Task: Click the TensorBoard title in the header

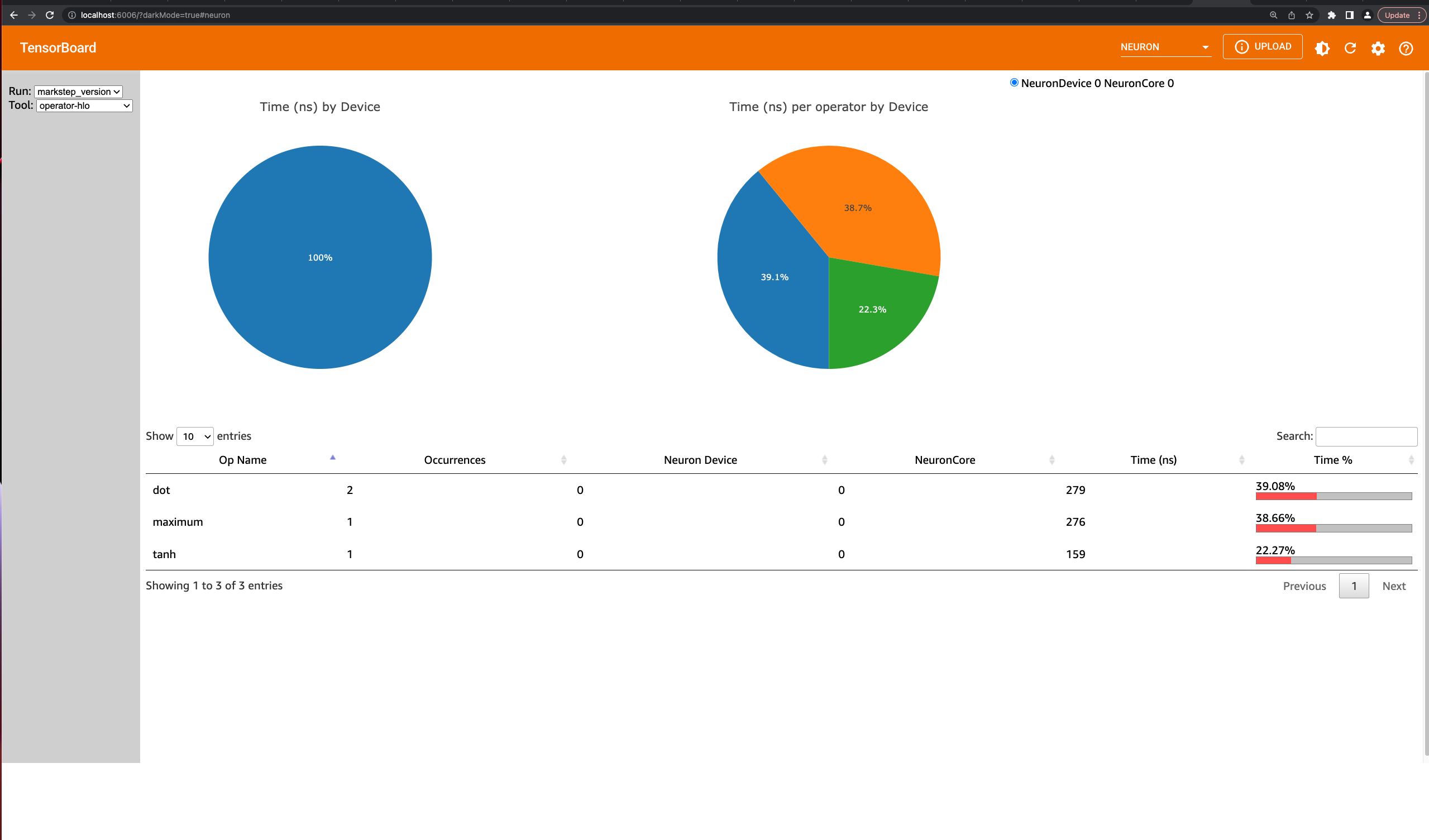Action: pos(58,47)
